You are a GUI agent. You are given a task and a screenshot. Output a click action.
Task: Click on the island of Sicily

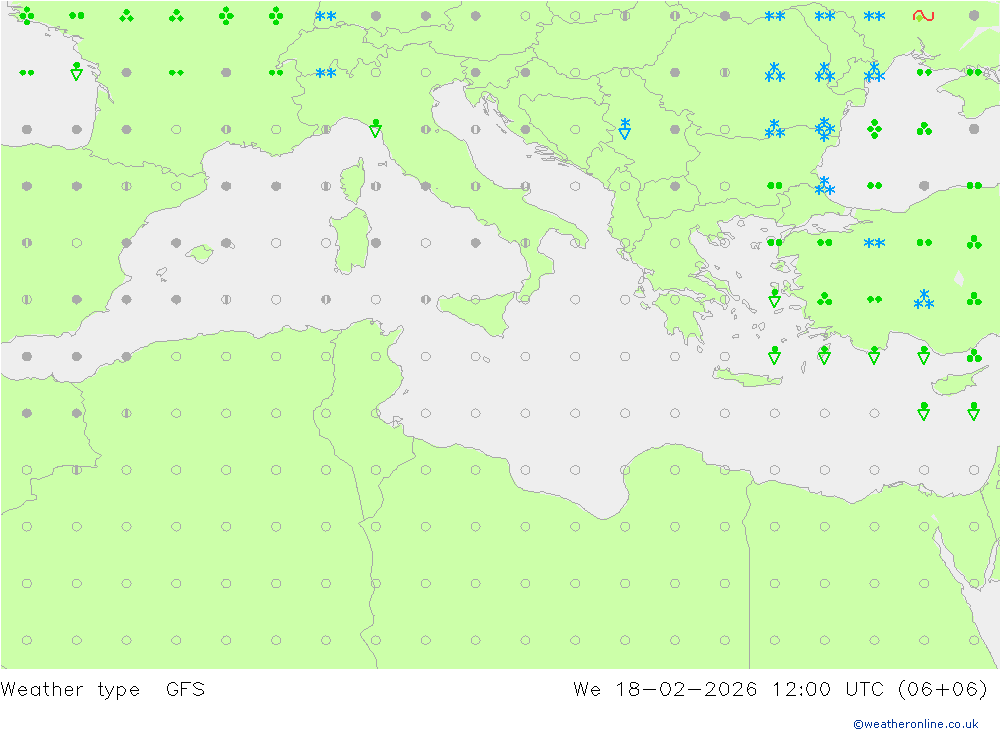coord(478,313)
